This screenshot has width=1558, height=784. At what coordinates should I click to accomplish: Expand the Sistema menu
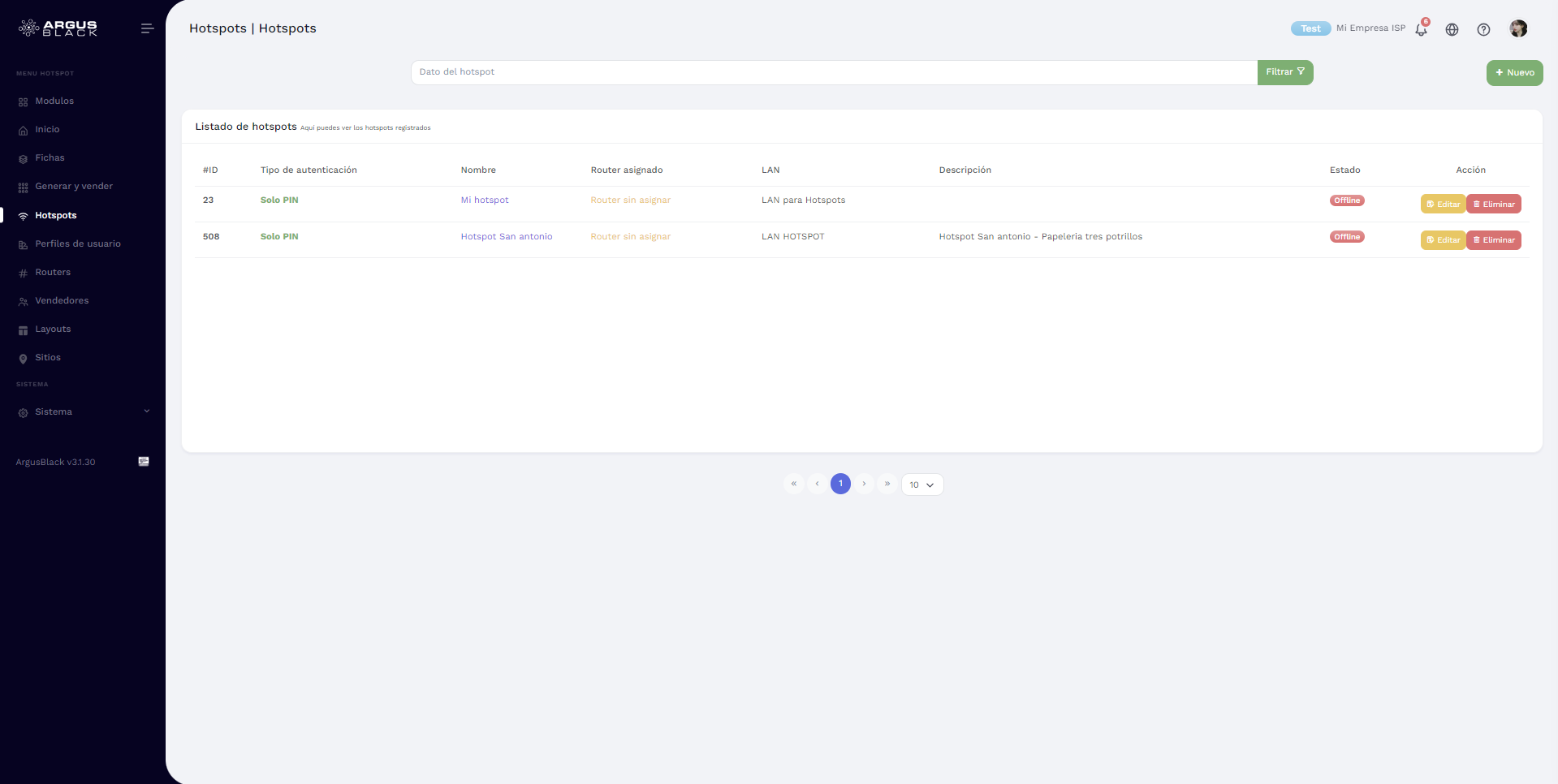pyautogui.click(x=54, y=411)
